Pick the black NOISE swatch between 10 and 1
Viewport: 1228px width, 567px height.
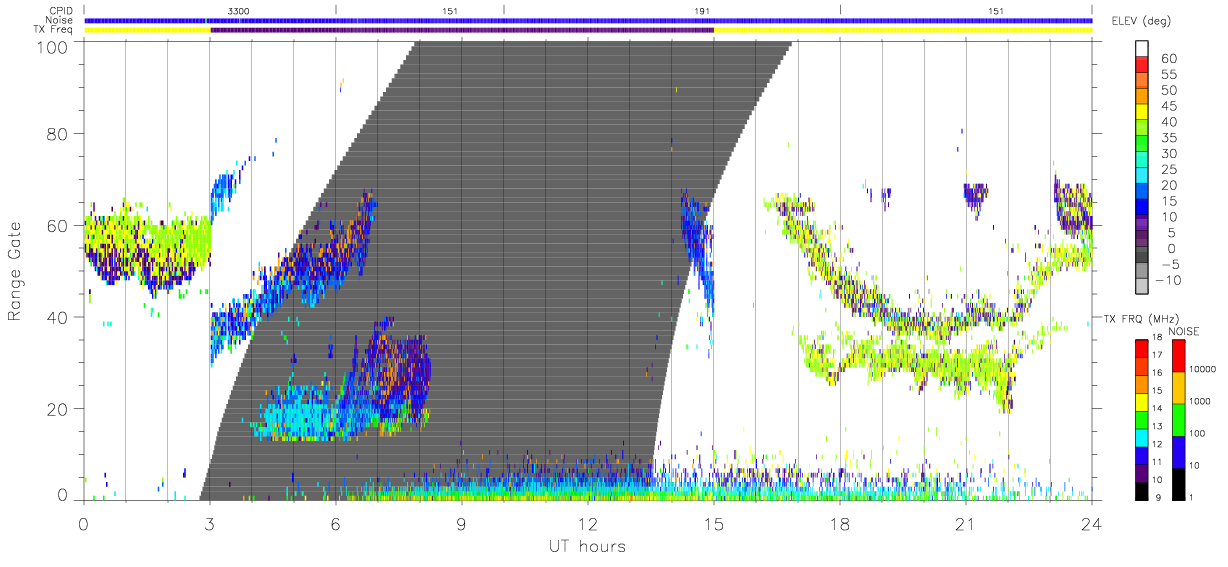tap(1178, 483)
